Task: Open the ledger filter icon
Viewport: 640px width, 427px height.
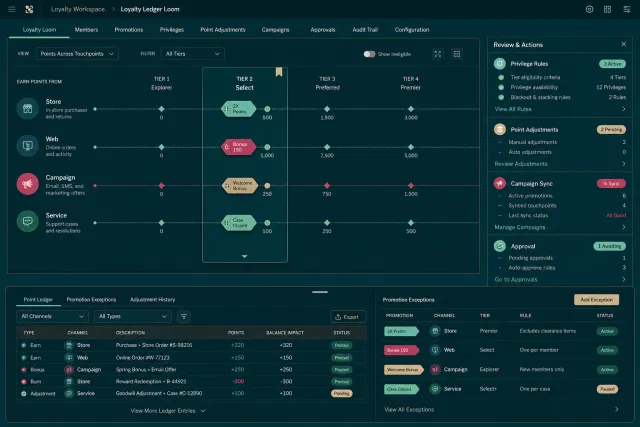Action: (184, 316)
